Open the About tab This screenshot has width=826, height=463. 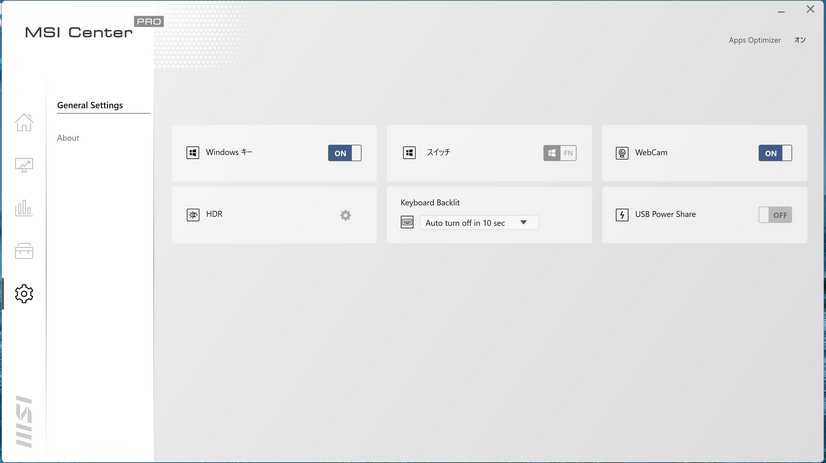(68, 138)
